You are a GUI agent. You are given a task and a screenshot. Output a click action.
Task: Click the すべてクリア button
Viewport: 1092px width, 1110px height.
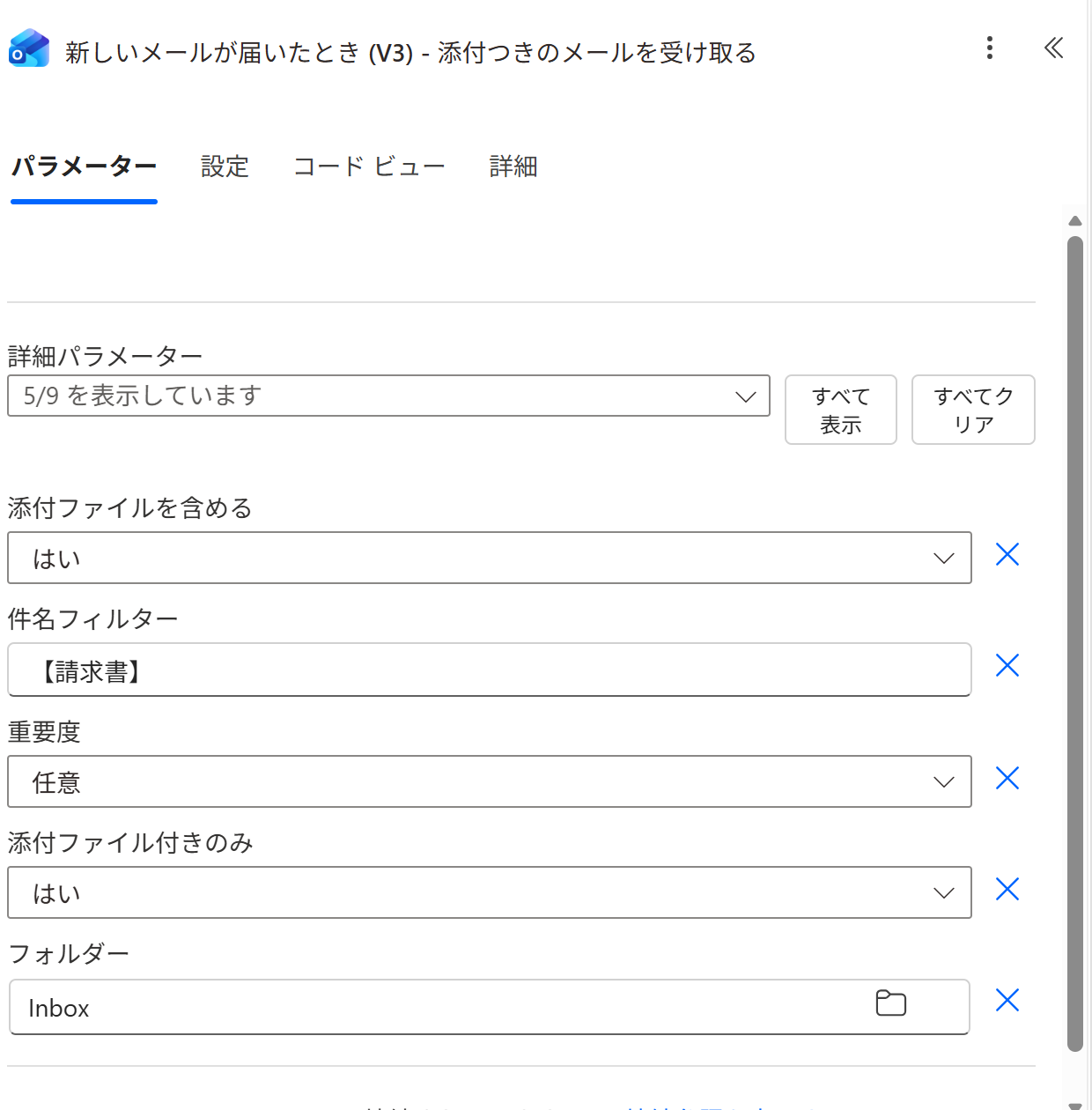(x=973, y=410)
